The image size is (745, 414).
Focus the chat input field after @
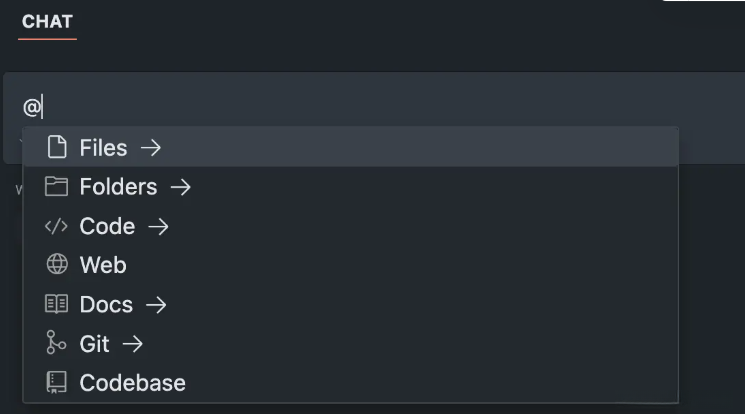[x=300, y=106]
